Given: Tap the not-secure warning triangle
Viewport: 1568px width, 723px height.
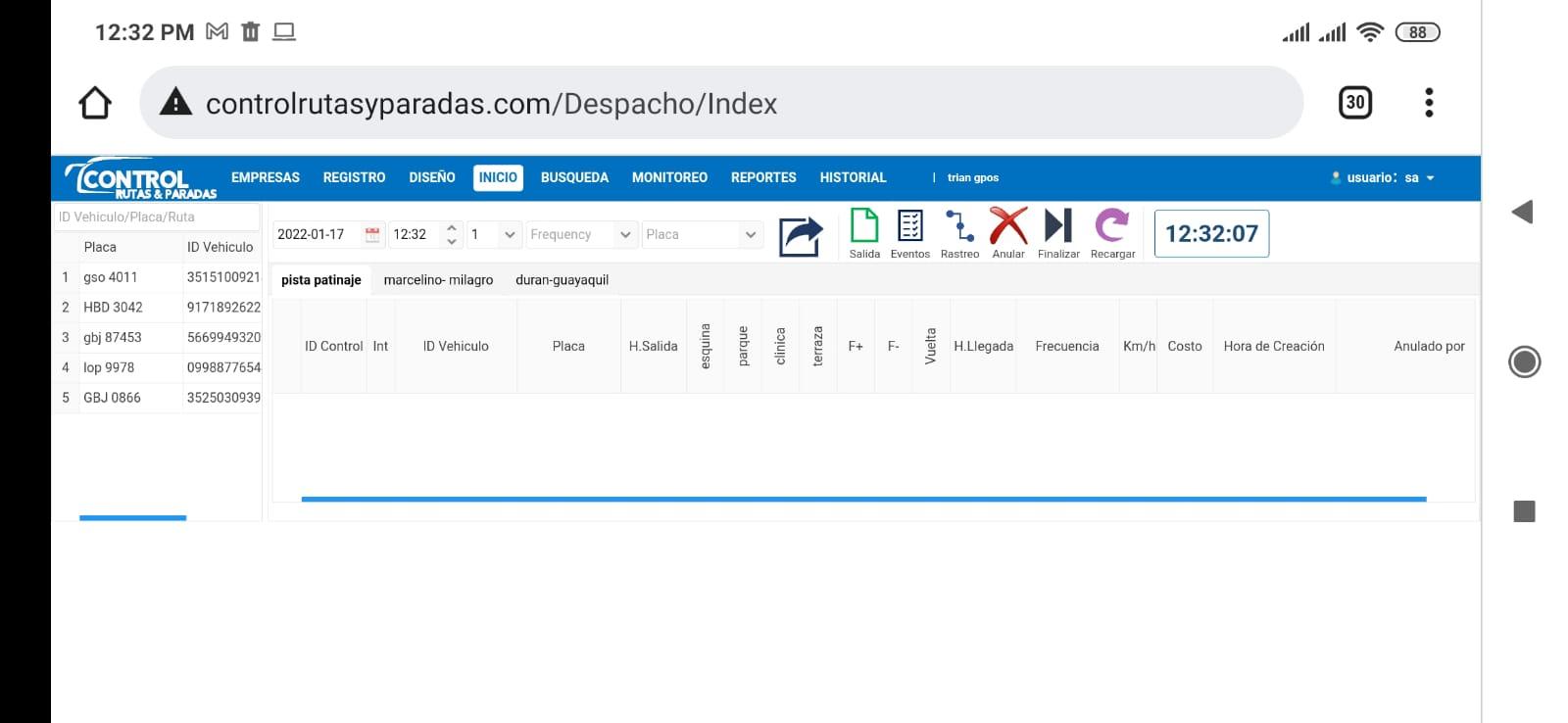Looking at the screenshot, I should pyautogui.click(x=175, y=101).
